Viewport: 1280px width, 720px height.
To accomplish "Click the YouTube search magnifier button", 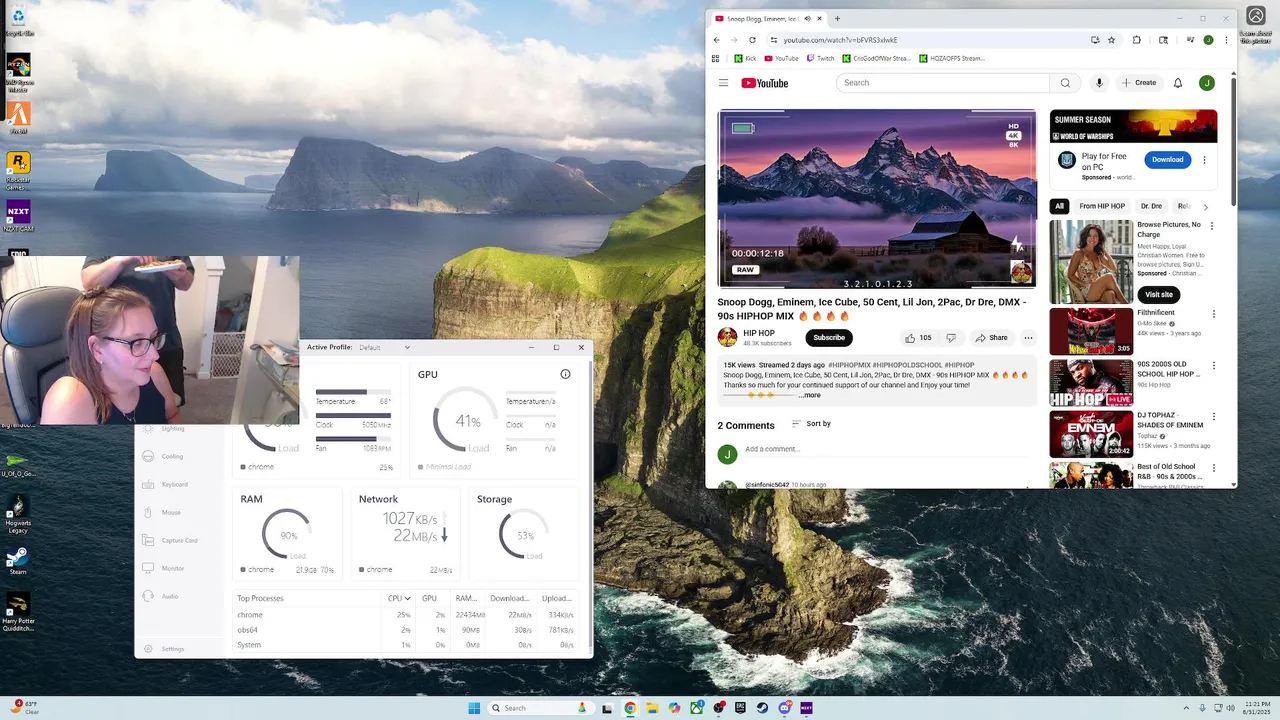I will click(x=1065, y=83).
